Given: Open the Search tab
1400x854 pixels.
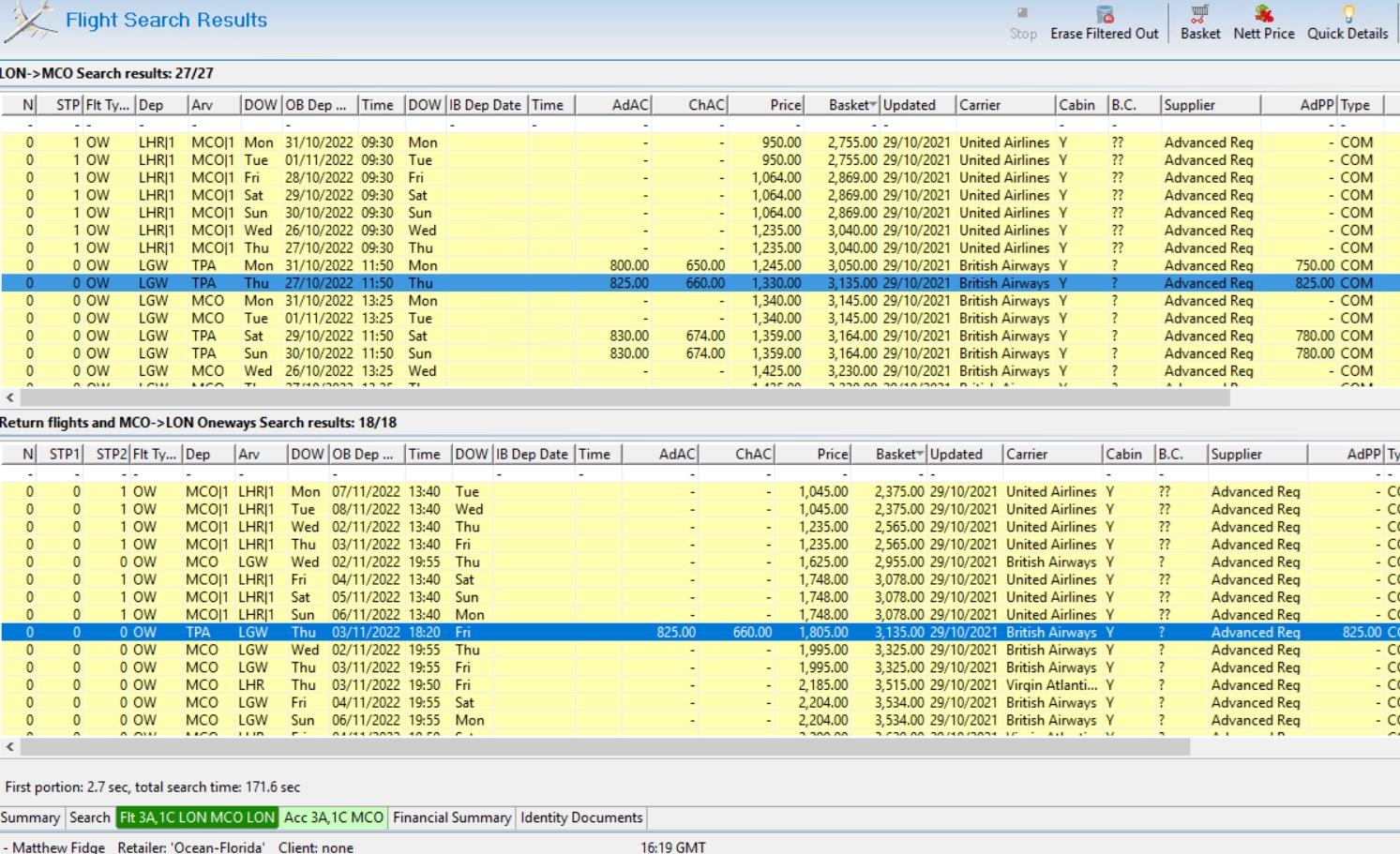Looking at the screenshot, I should pyautogui.click(x=89, y=817).
